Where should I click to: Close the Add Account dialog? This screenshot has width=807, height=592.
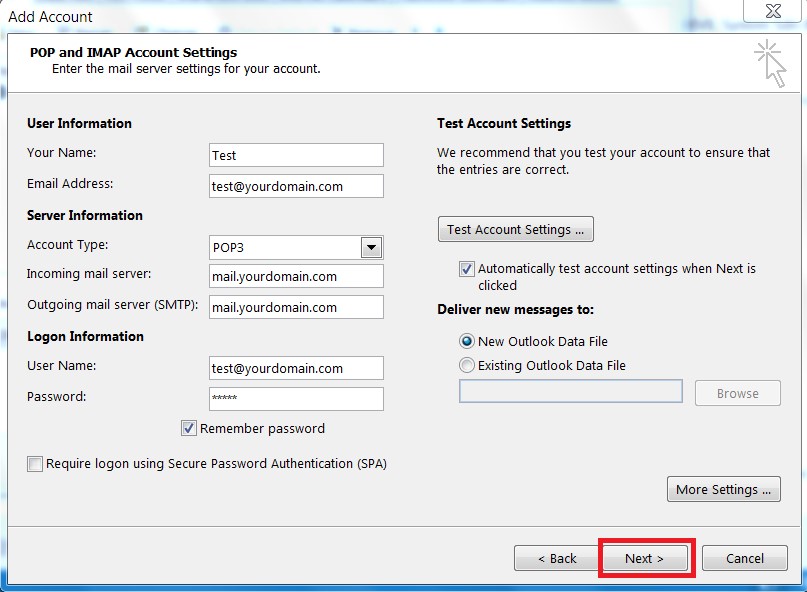point(773,11)
